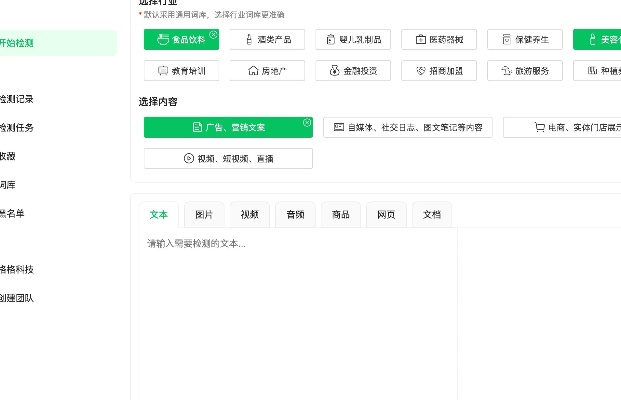Screen dimensions: 621x400
Task: Choose the 电商、实体门店 content type
Action: click(x=562, y=128)
